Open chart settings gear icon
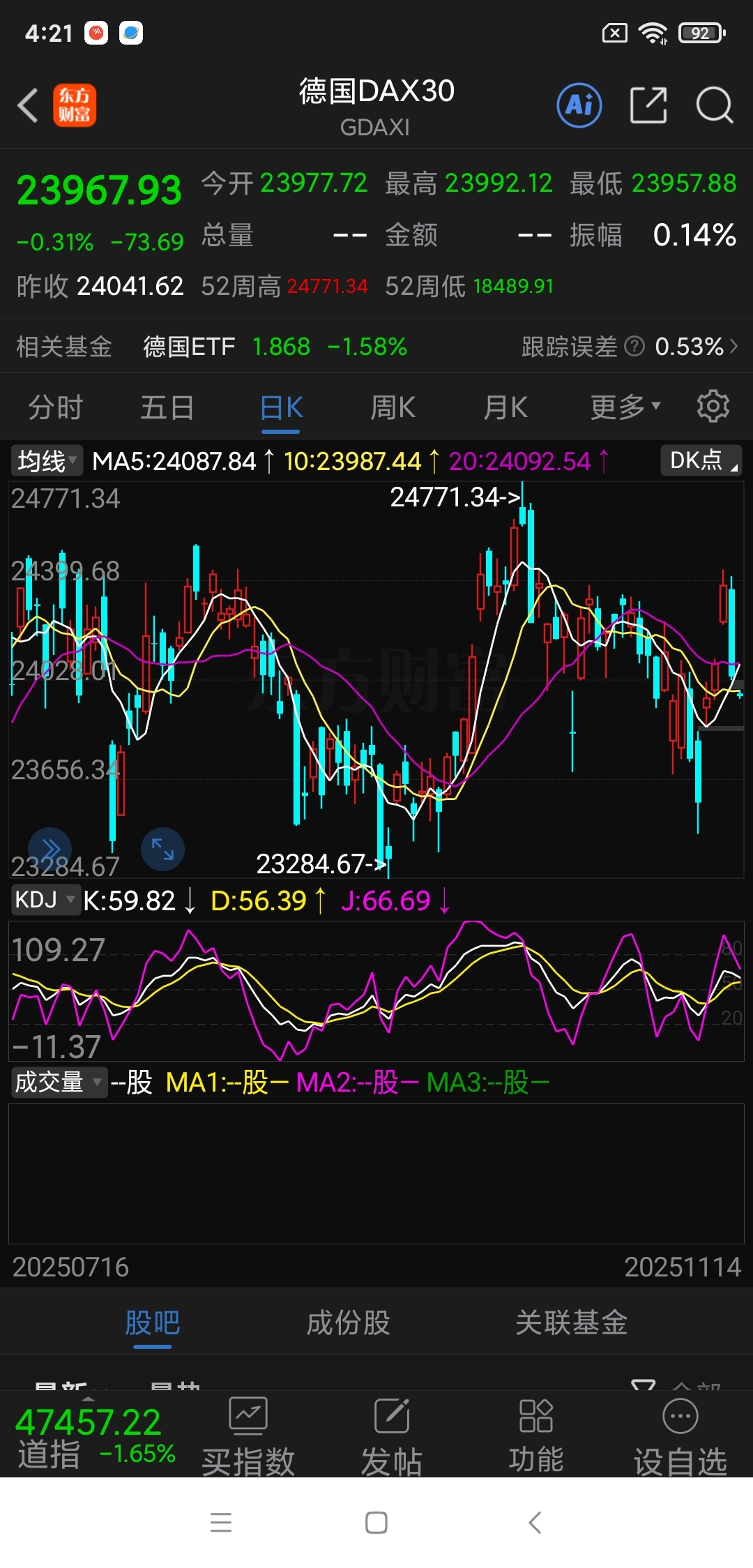The height and width of the screenshot is (1568, 753). click(x=713, y=406)
